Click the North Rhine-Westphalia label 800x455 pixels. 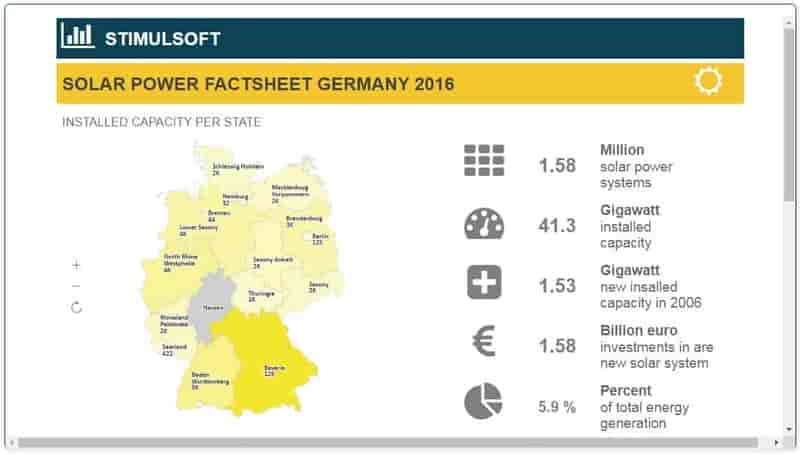click(x=181, y=263)
